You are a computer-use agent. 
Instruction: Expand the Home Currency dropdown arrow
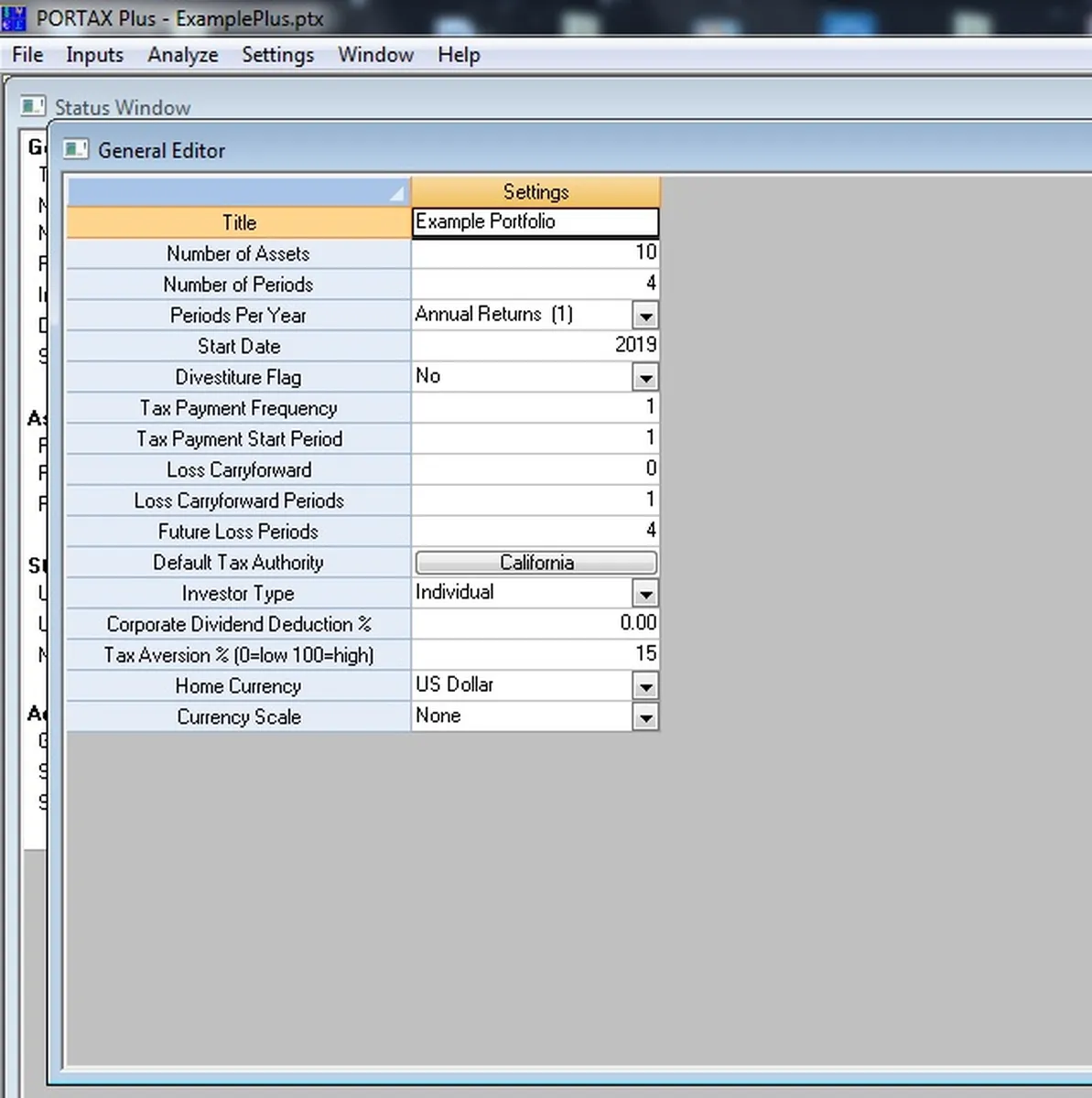coord(645,686)
